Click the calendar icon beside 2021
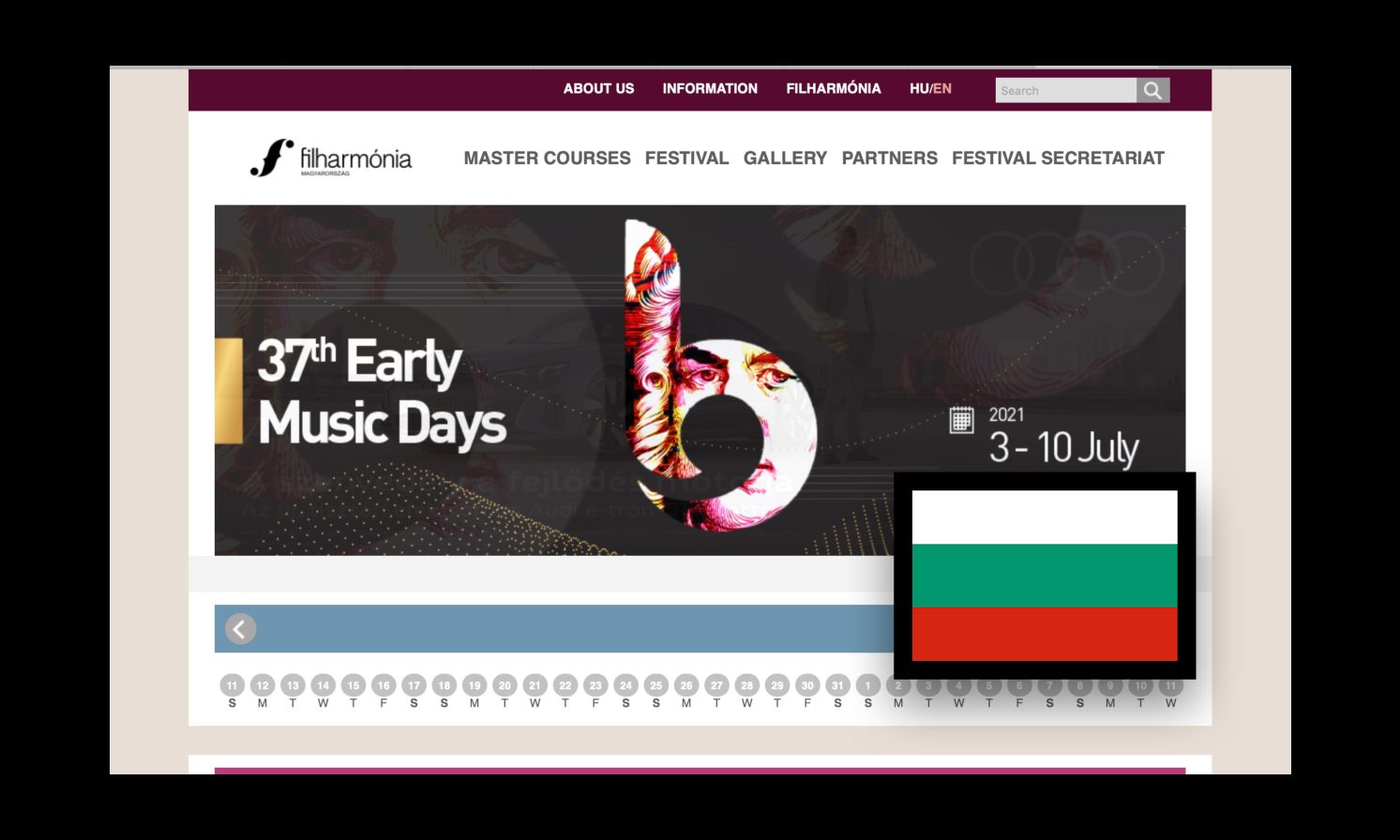 961,419
